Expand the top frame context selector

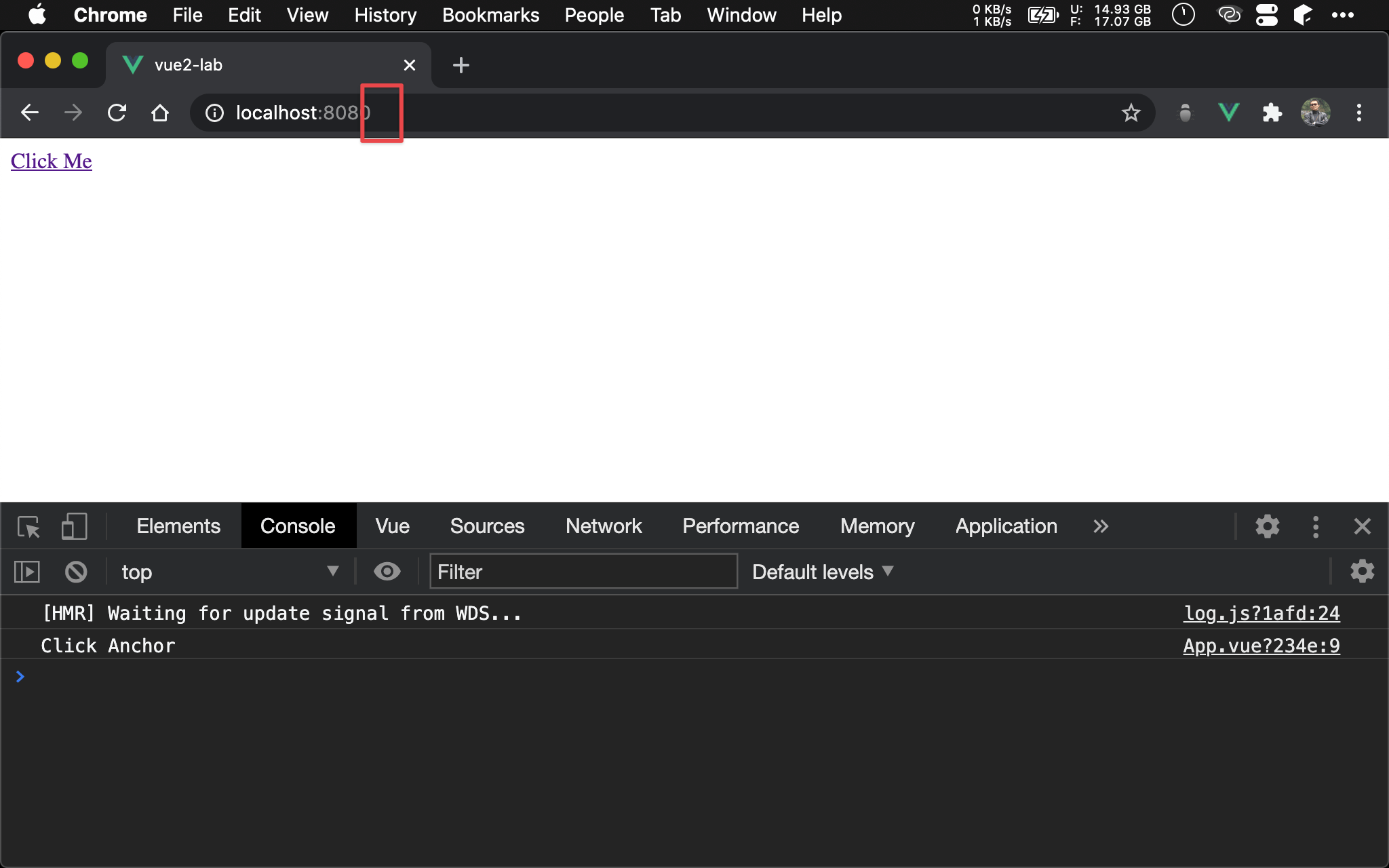click(x=332, y=572)
